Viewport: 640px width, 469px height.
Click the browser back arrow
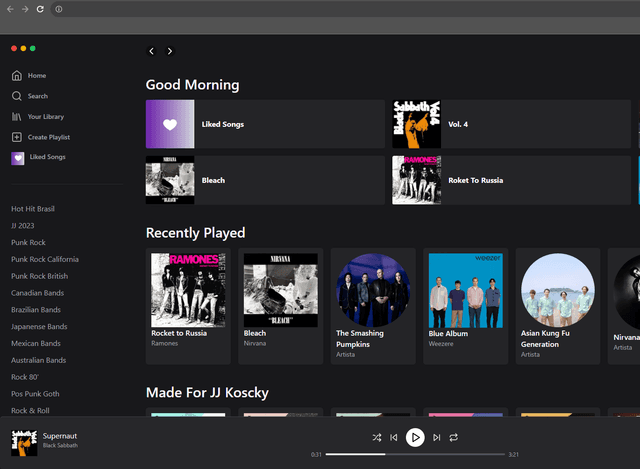[10, 9]
